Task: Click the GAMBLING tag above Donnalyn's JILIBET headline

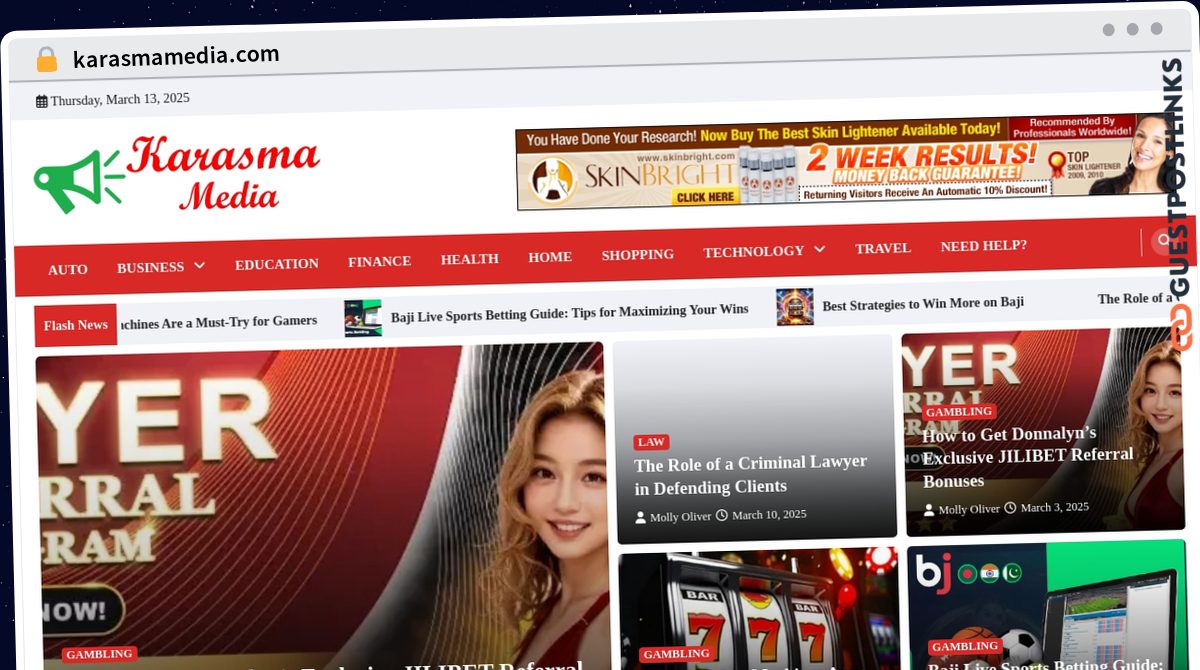Action: pyautogui.click(x=959, y=412)
